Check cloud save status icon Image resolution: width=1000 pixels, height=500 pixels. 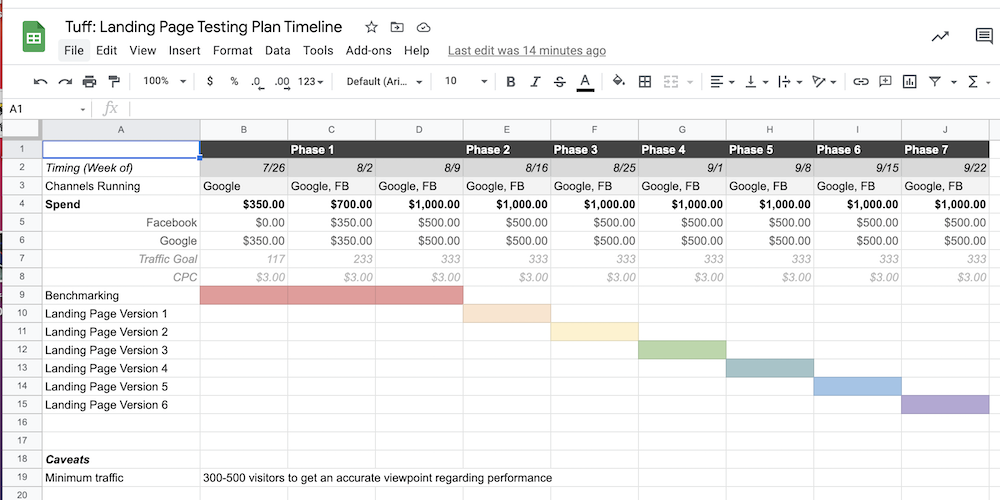tap(423, 27)
